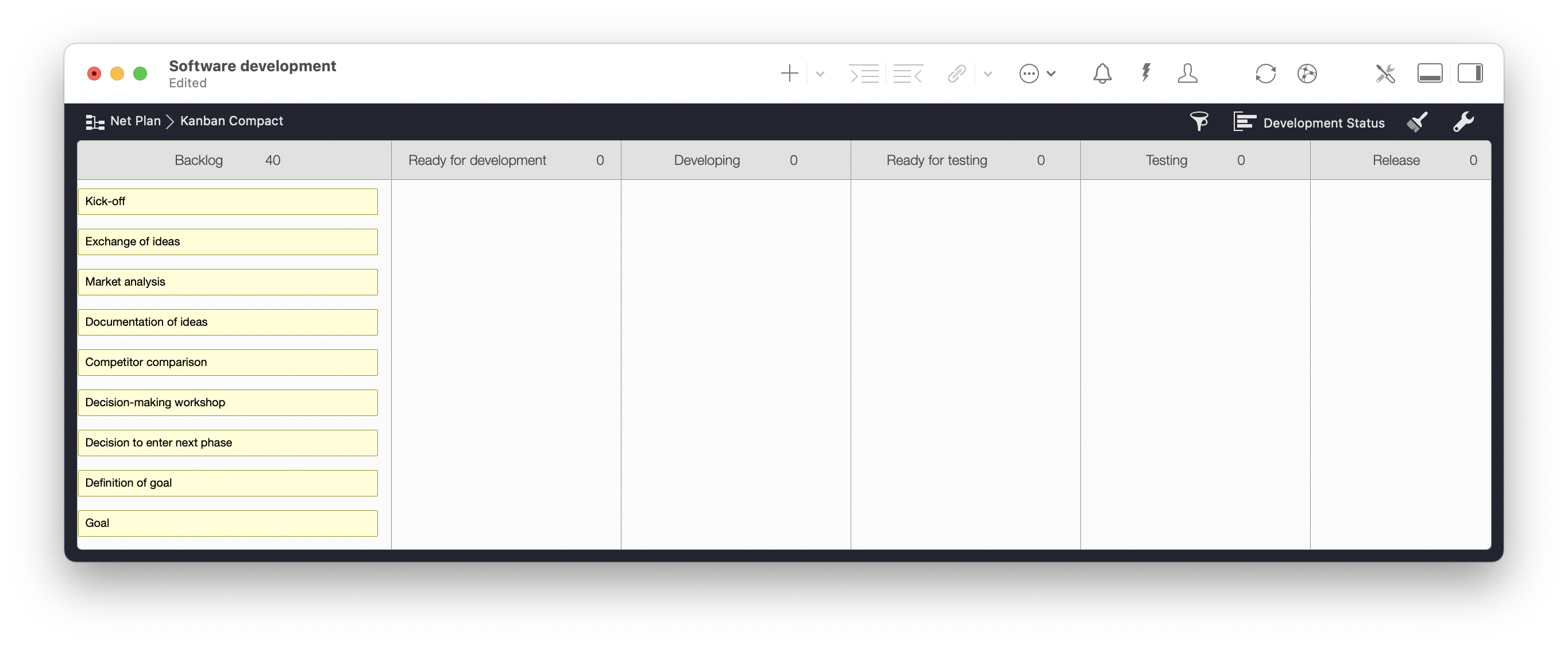Minimize the window with the yellow button

click(117, 74)
